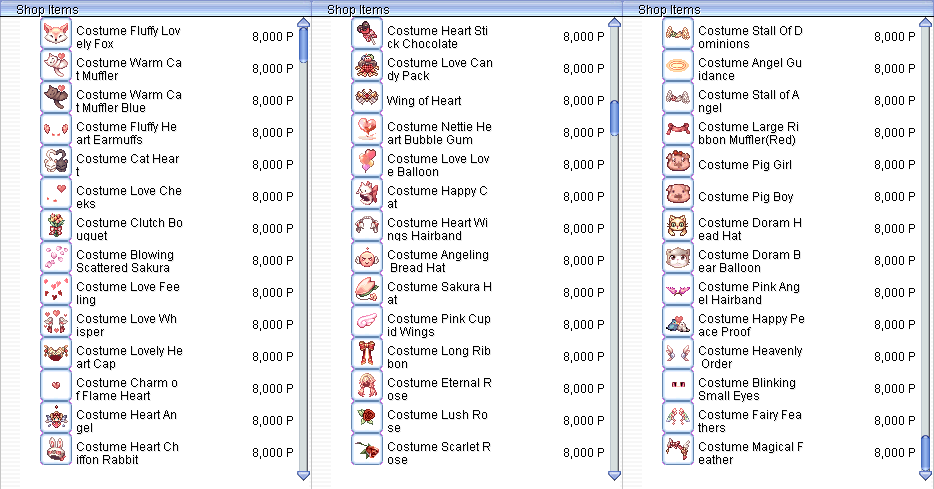
Task: Choose the Costume Clutch Bouquet icon
Action: point(56,226)
